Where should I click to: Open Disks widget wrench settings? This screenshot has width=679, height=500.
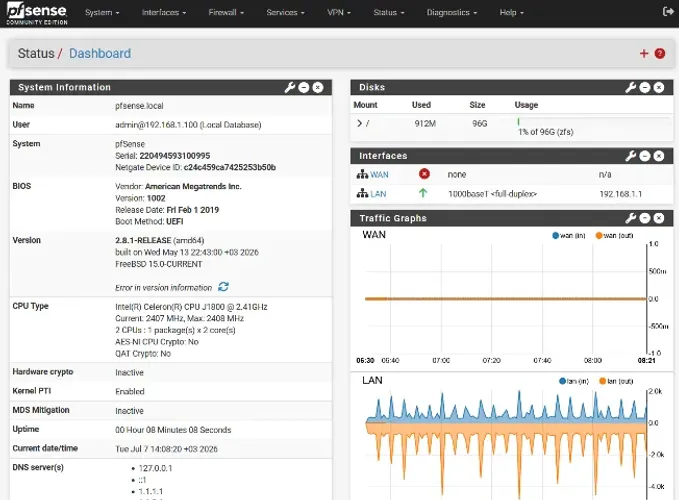coord(630,87)
